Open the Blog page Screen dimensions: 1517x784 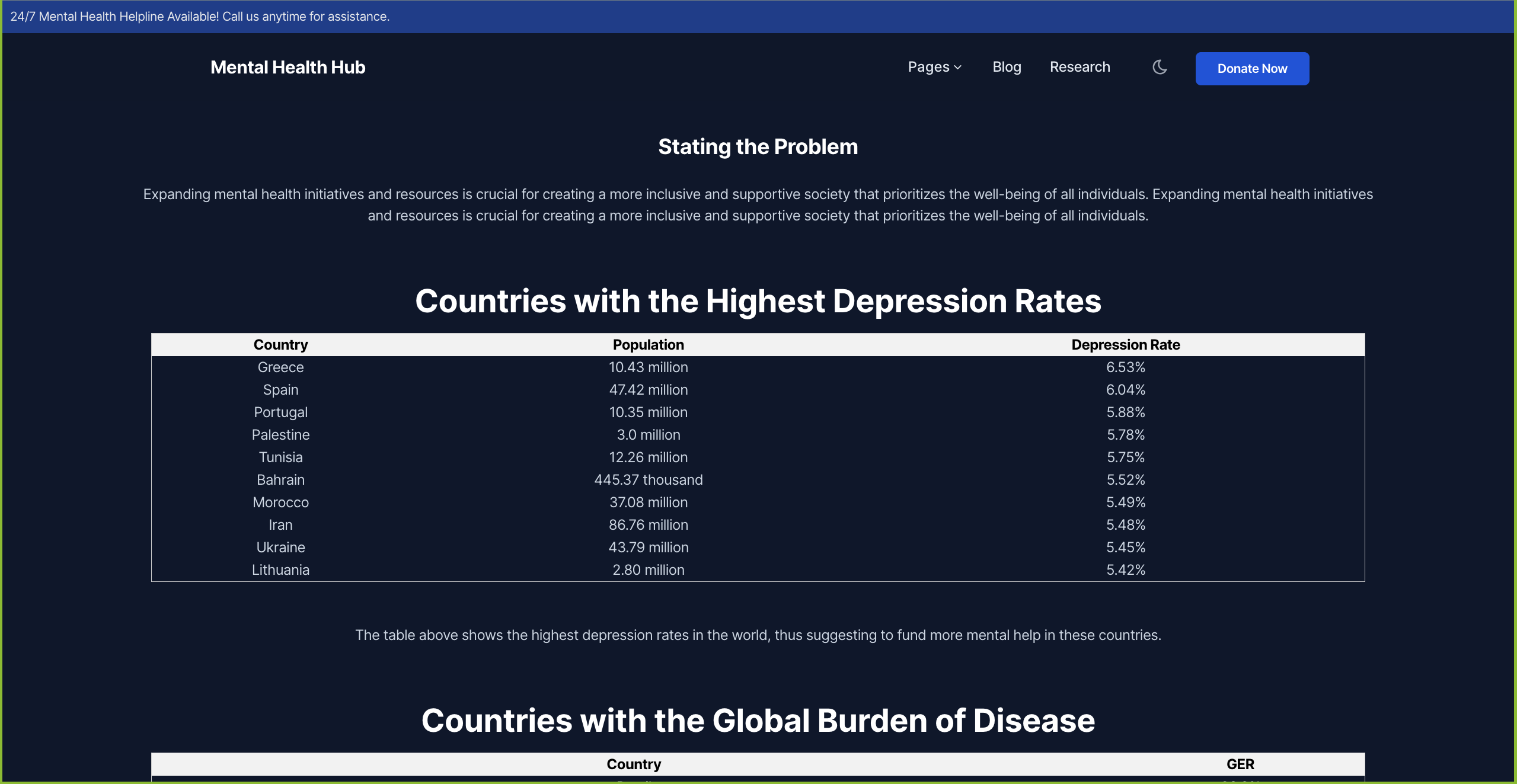(1007, 68)
